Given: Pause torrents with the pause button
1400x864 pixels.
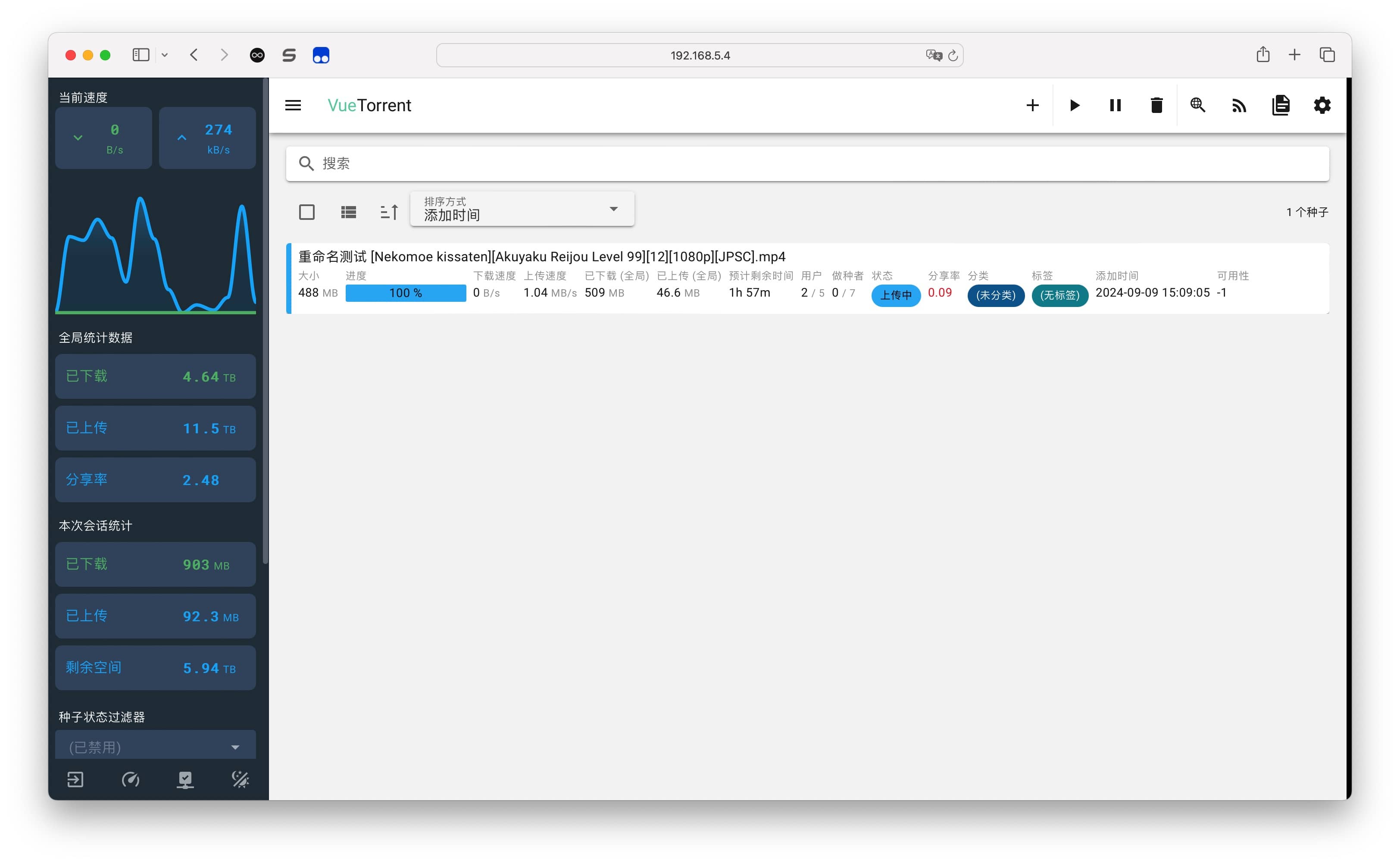Looking at the screenshot, I should point(1115,105).
